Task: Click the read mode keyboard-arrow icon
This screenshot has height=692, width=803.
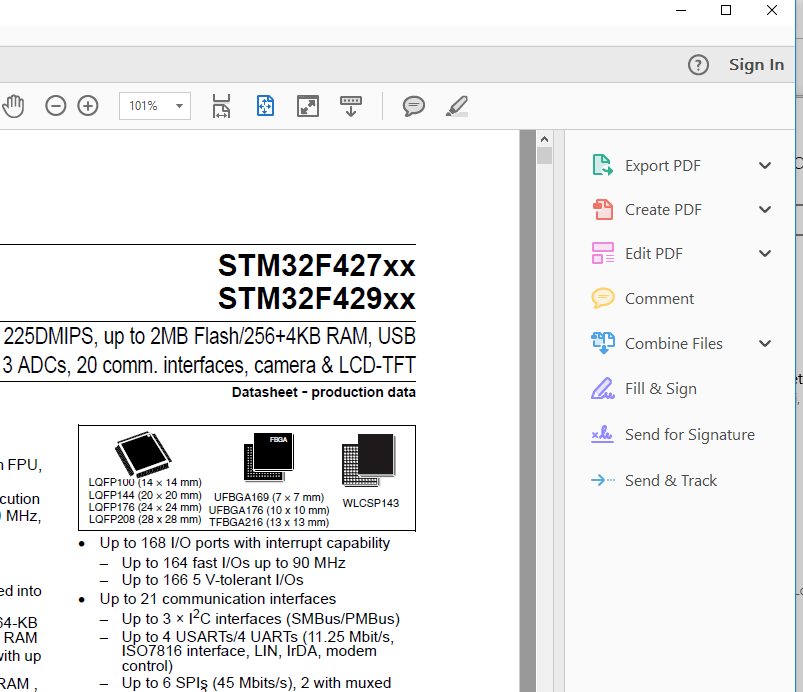Action: [x=351, y=106]
